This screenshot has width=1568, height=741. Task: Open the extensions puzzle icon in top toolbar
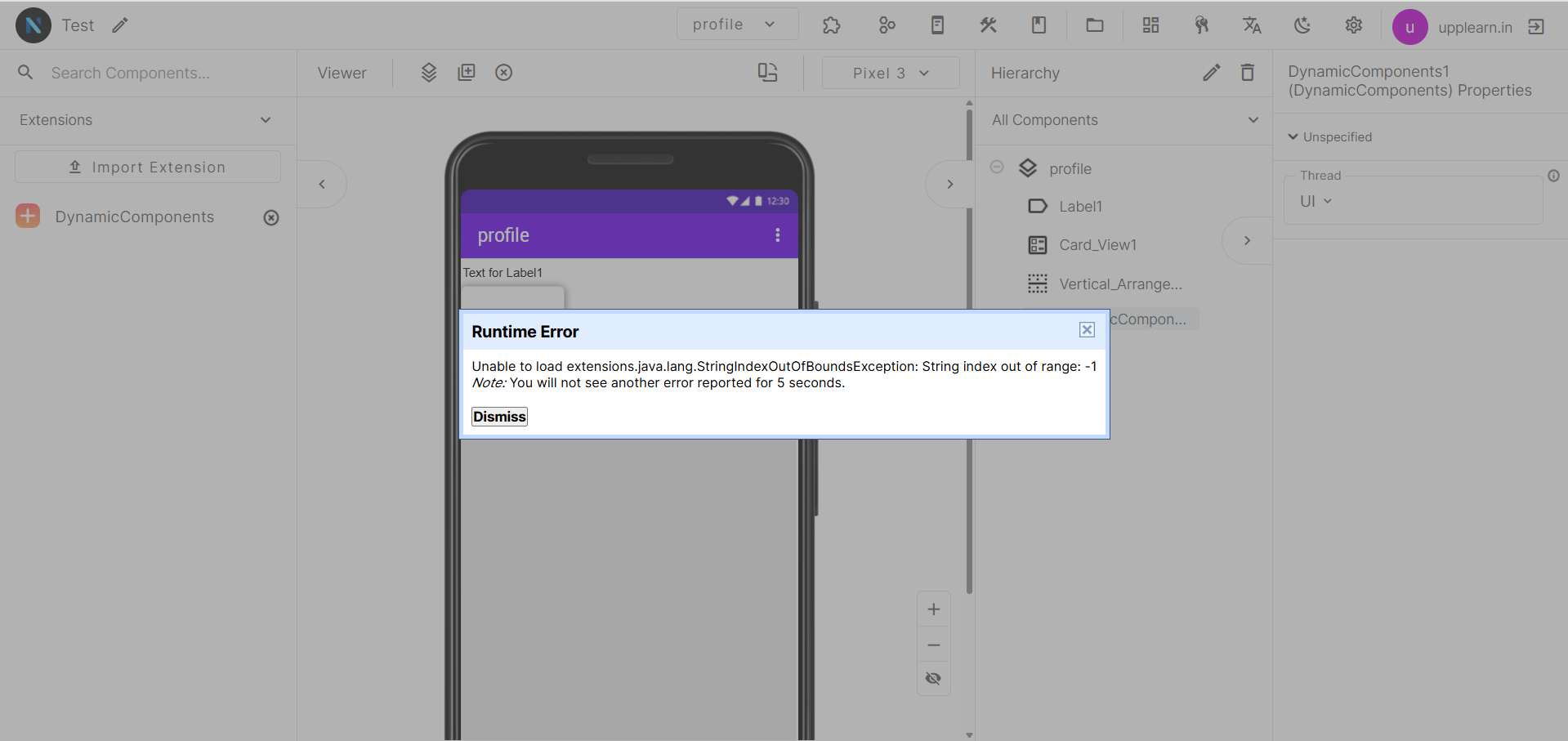click(831, 25)
